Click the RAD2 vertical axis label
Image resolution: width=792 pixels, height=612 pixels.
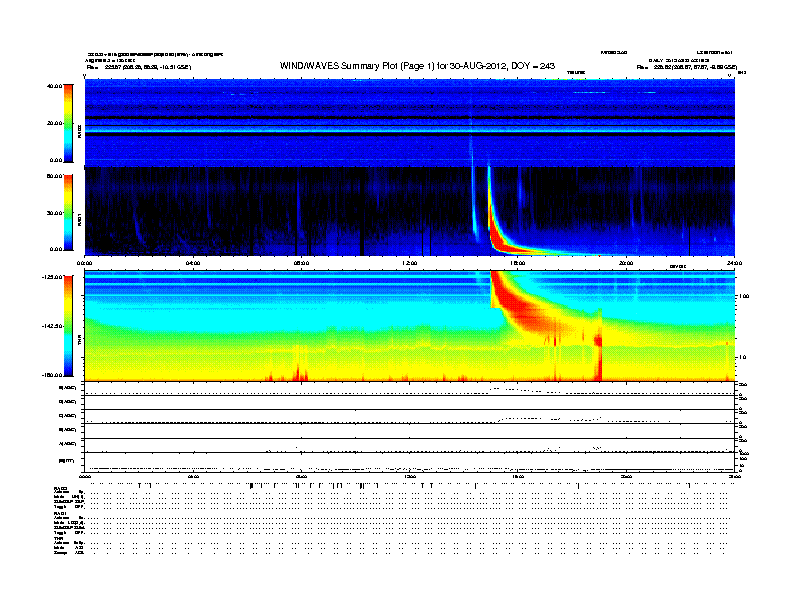click(x=79, y=132)
